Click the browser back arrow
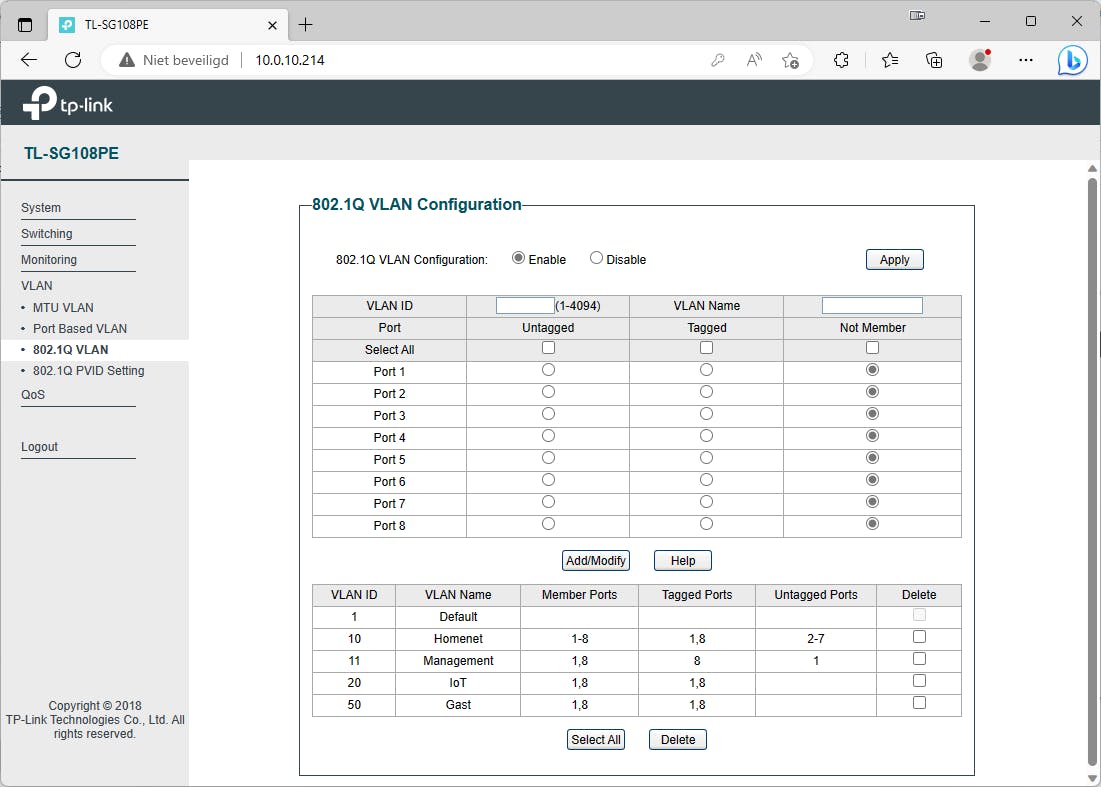Viewport: 1101px width, 787px height. coord(28,60)
